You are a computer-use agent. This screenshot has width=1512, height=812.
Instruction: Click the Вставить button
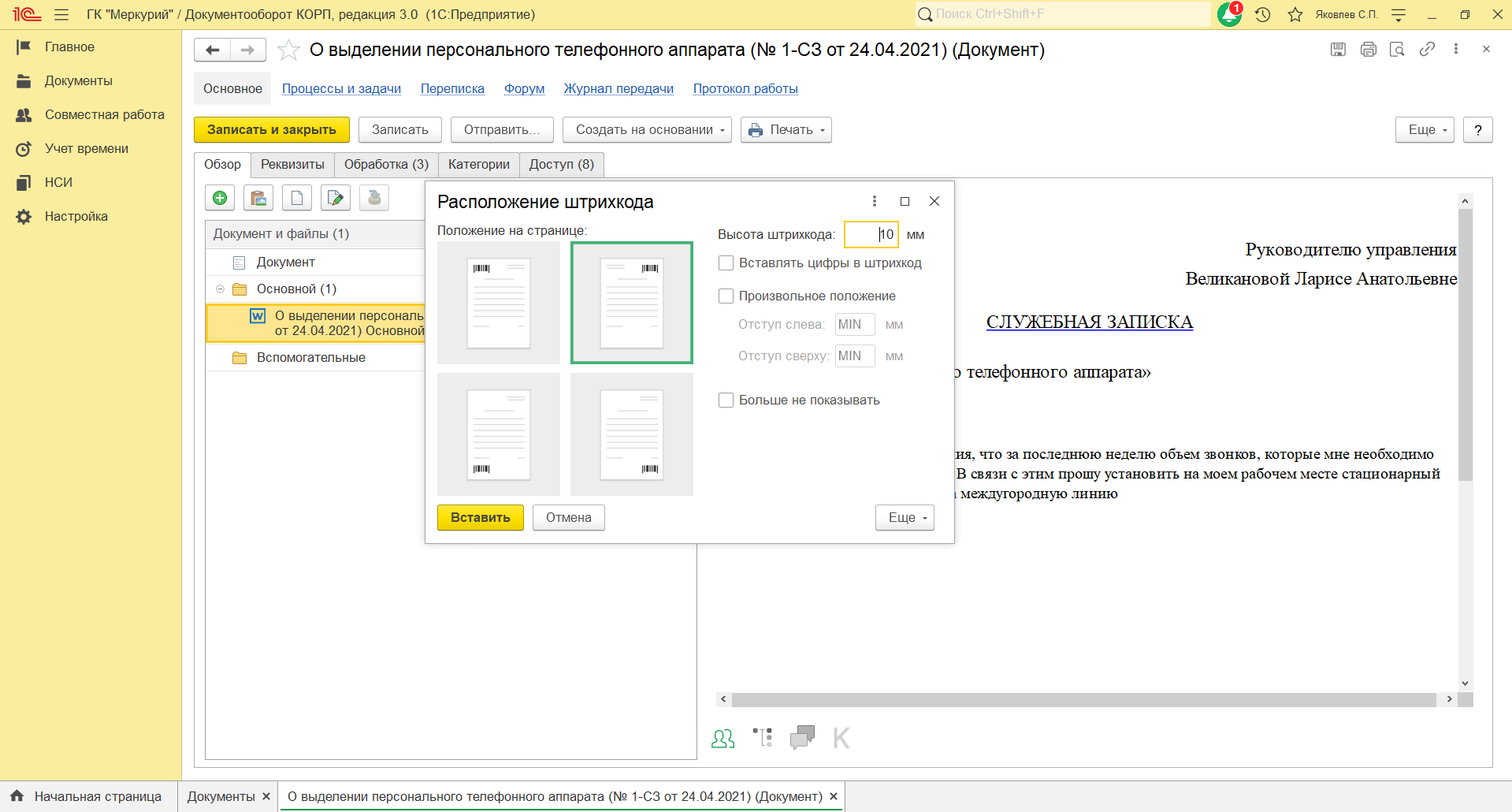pos(481,517)
